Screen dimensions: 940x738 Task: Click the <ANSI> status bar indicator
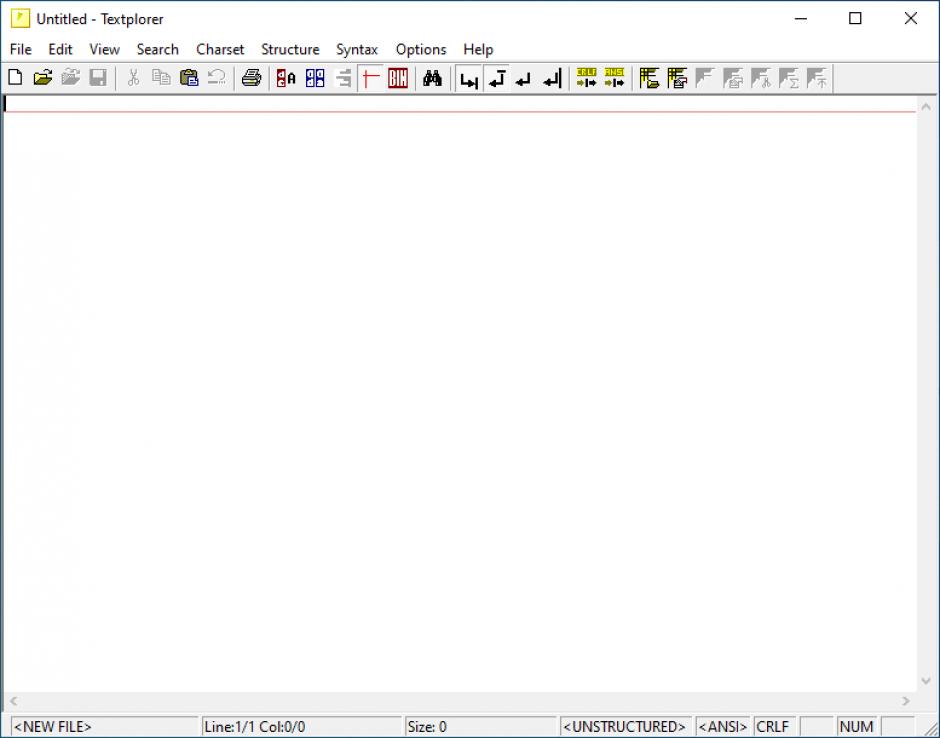(723, 727)
